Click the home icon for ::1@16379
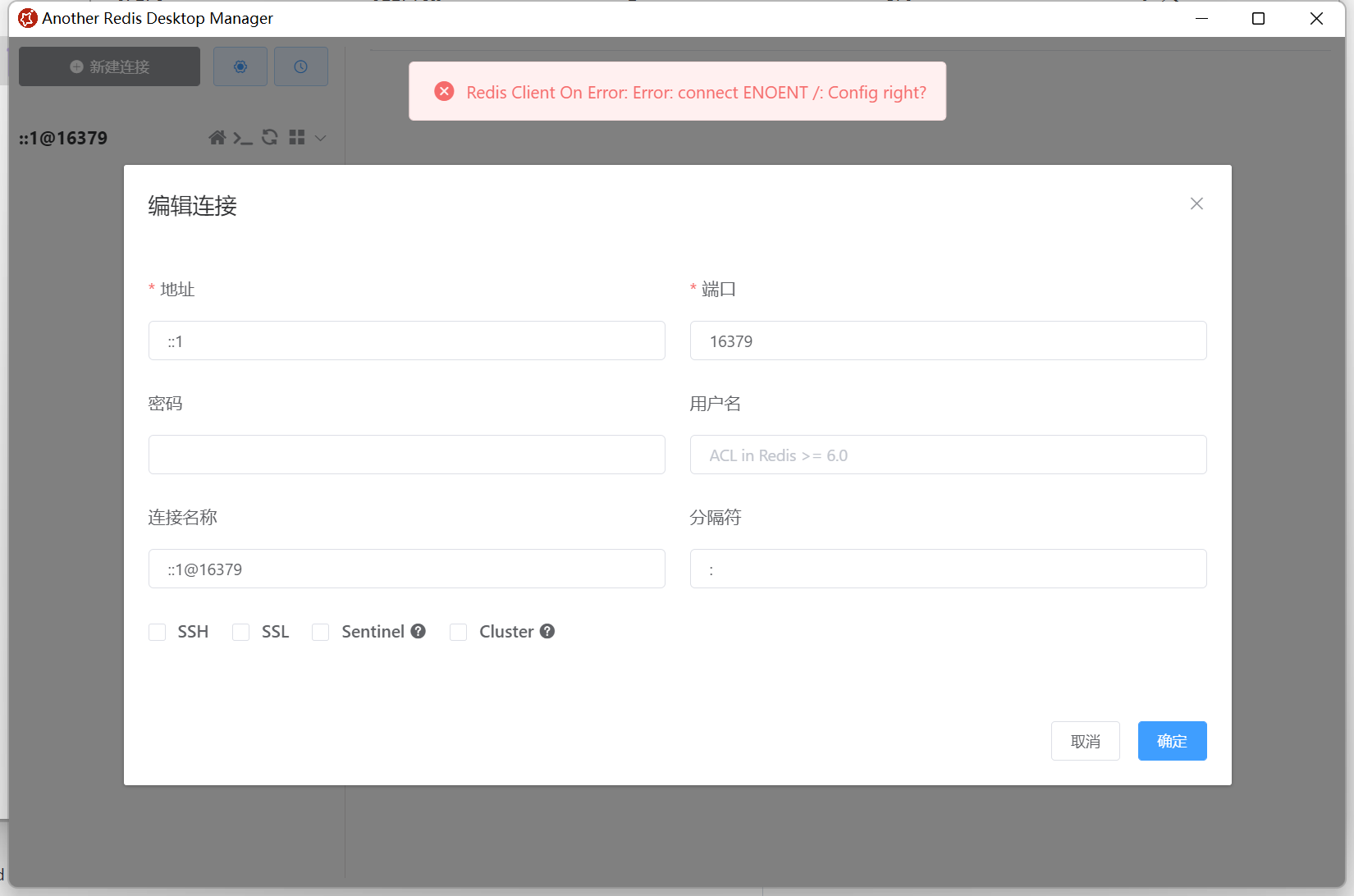Screen dimensions: 1354x896 click(217, 138)
